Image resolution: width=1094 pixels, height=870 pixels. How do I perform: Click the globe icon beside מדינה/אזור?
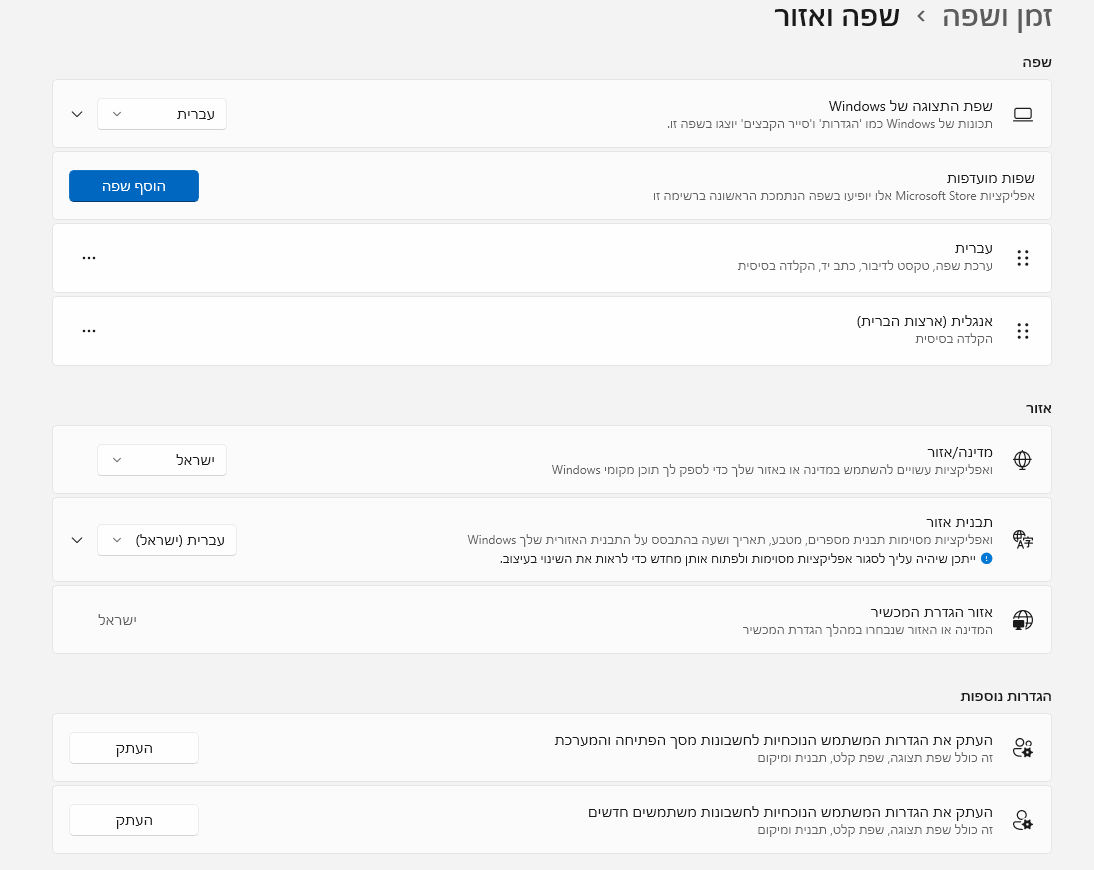tap(1022, 460)
